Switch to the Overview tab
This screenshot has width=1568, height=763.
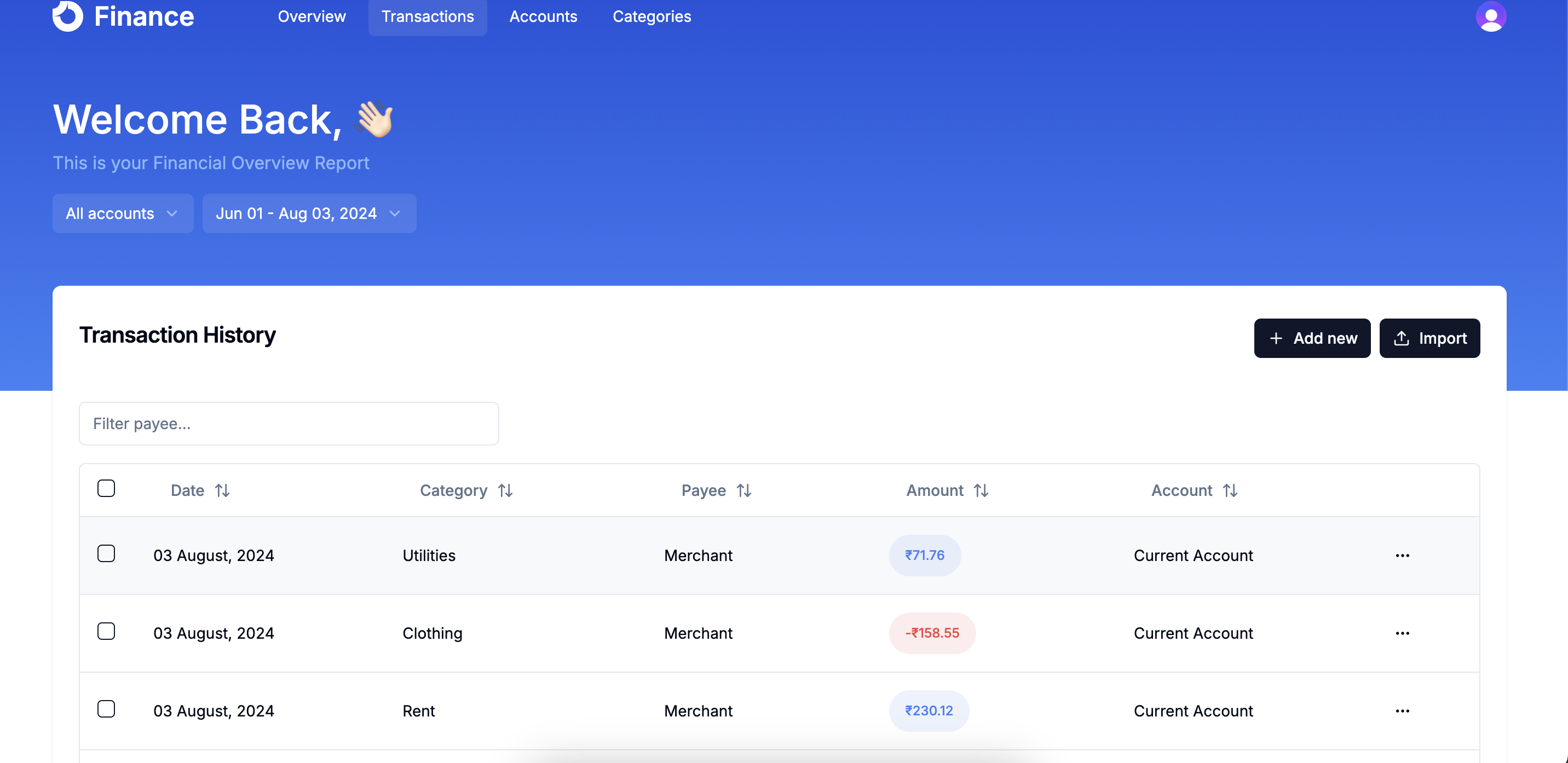(x=311, y=16)
